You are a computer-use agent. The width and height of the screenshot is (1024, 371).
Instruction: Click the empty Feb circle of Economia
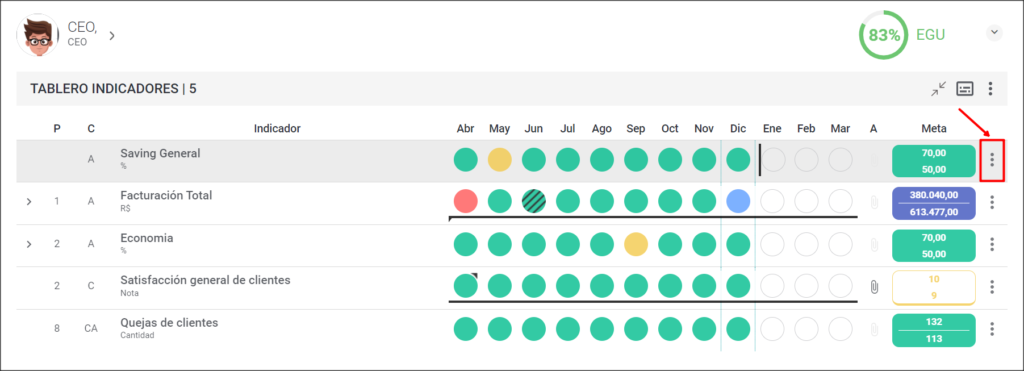[x=807, y=244]
